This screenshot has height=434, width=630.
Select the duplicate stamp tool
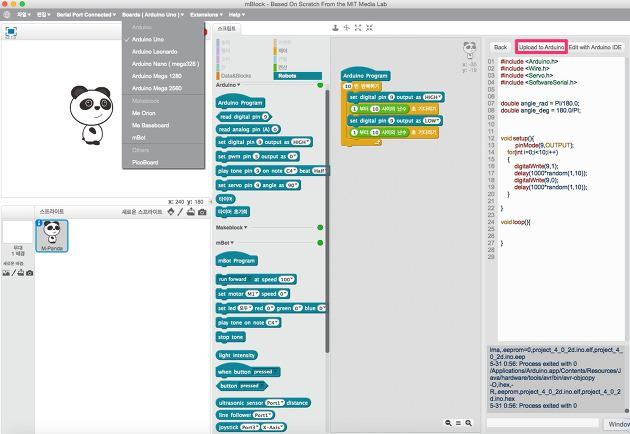click(335, 28)
